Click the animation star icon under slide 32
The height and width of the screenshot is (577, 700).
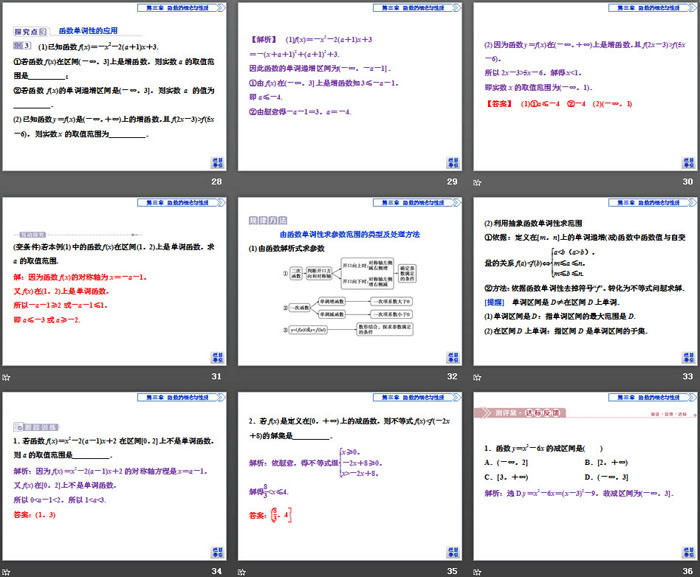point(242,377)
